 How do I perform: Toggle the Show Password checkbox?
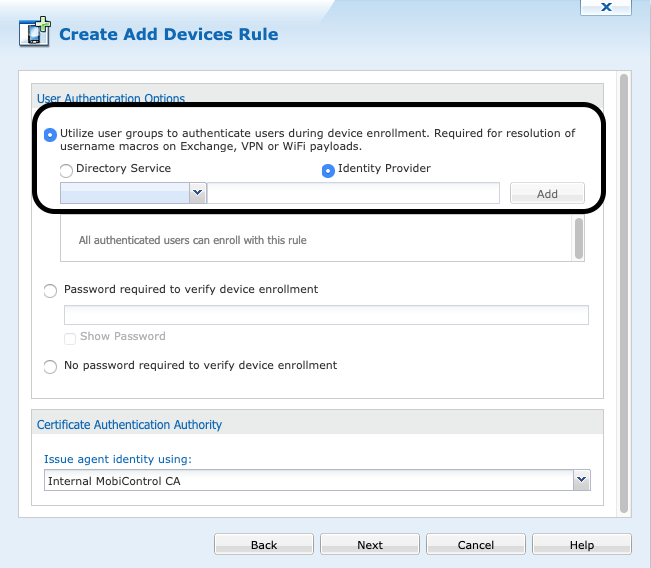tap(70, 338)
